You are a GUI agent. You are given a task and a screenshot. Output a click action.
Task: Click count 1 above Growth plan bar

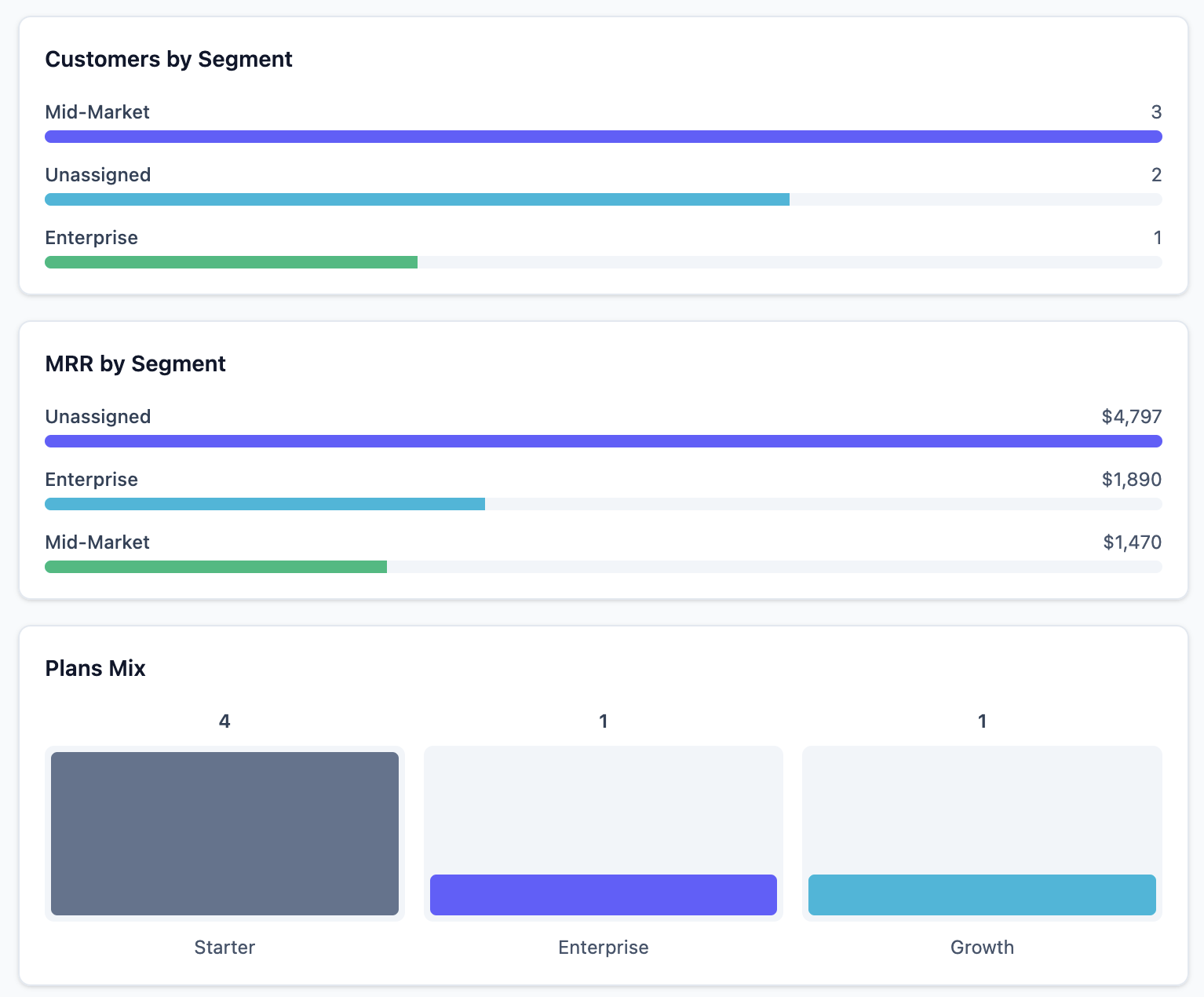coord(982,721)
